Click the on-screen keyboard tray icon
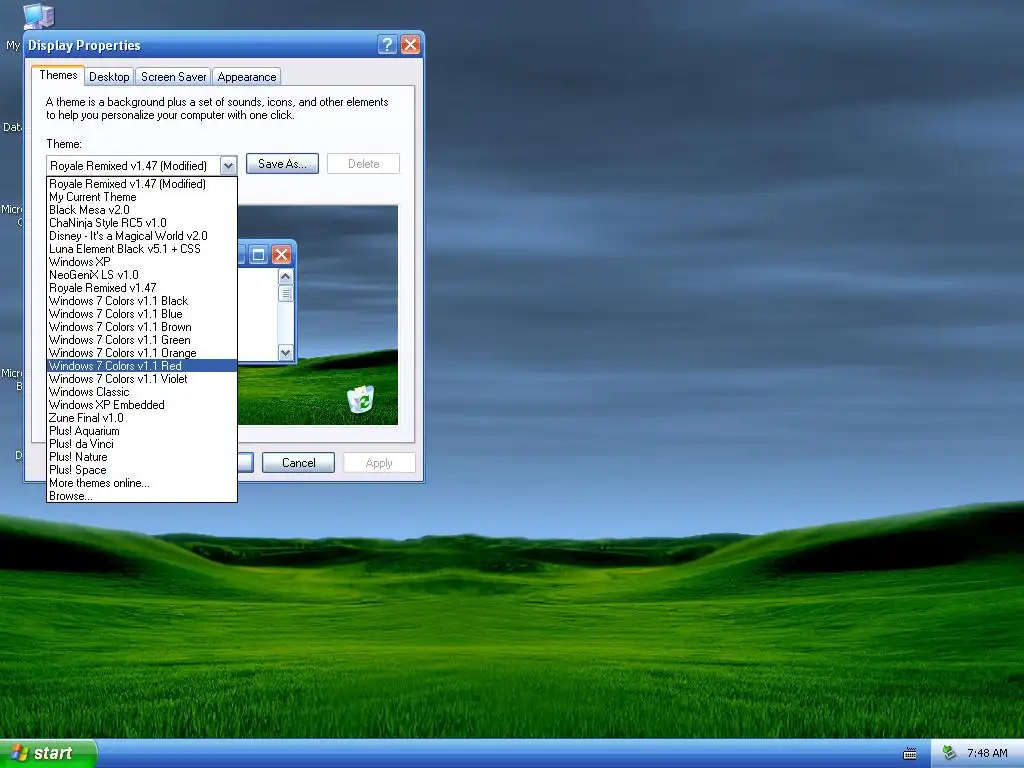This screenshot has height=768, width=1024. click(x=909, y=754)
